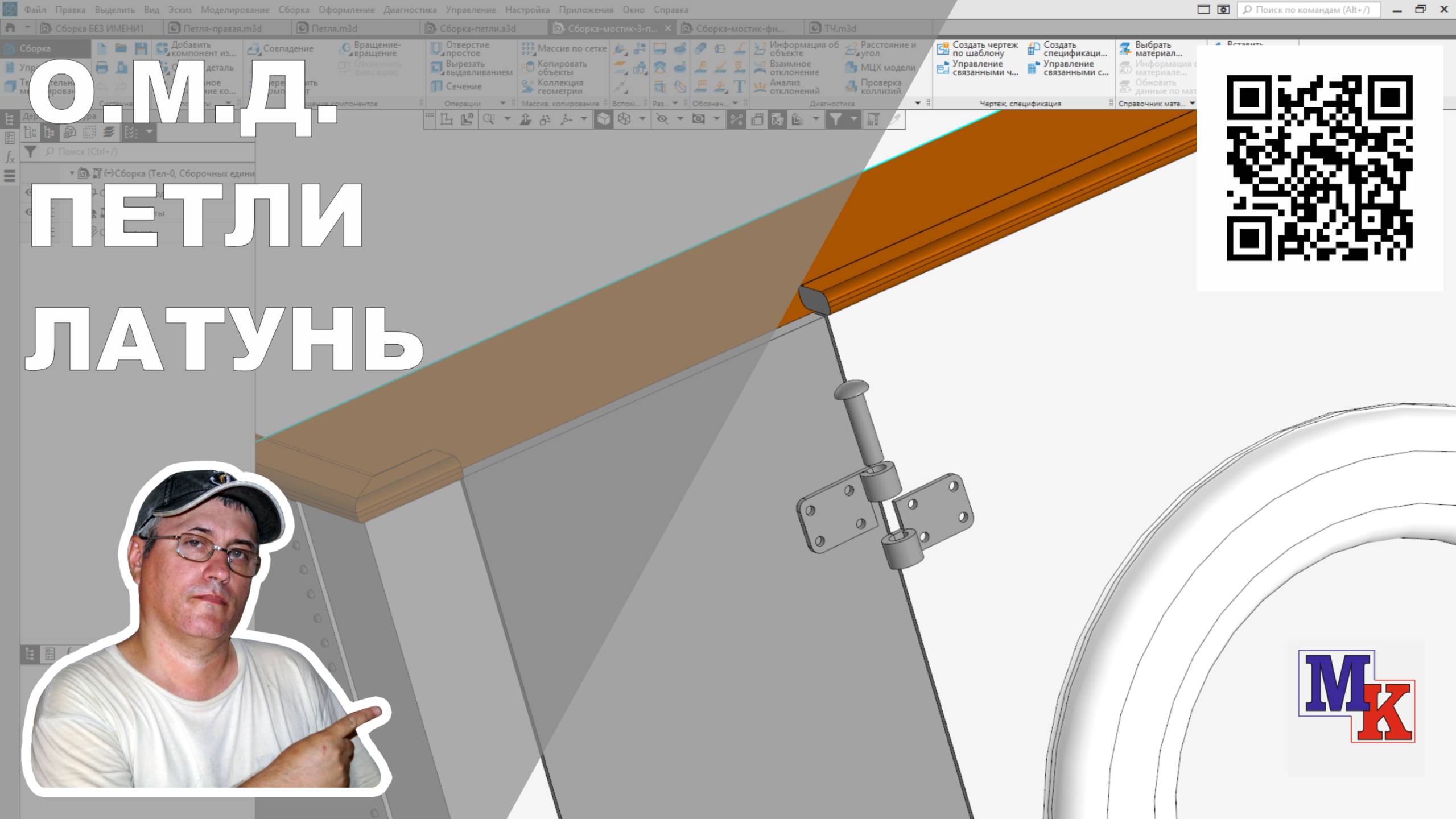Click the Print icon in system toolbar
1456x819 pixels.
(x=102, y=68)
